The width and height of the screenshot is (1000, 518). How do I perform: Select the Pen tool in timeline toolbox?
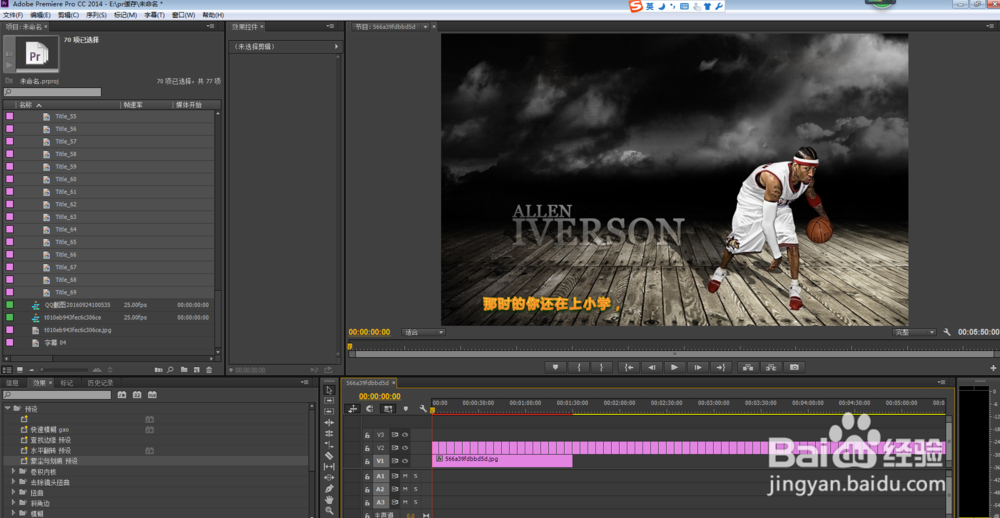(x=329, y=489)
